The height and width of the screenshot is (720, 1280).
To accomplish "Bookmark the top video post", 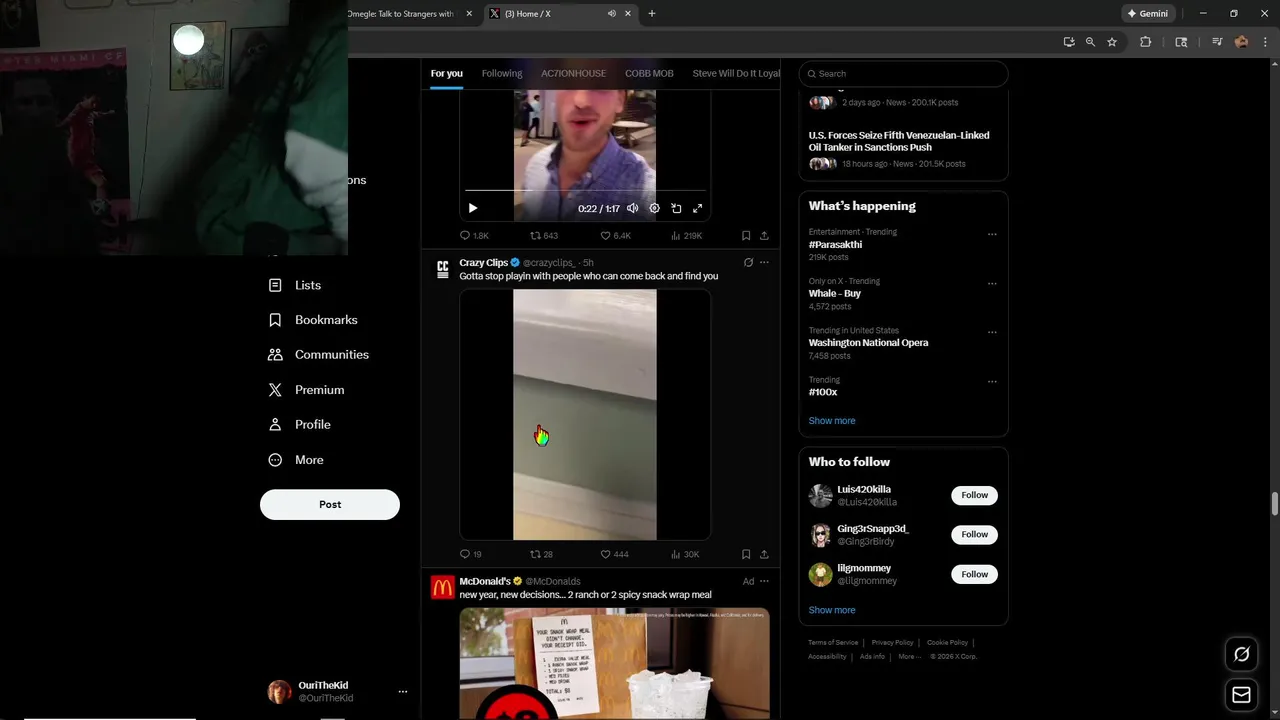I will click(746, 236).
